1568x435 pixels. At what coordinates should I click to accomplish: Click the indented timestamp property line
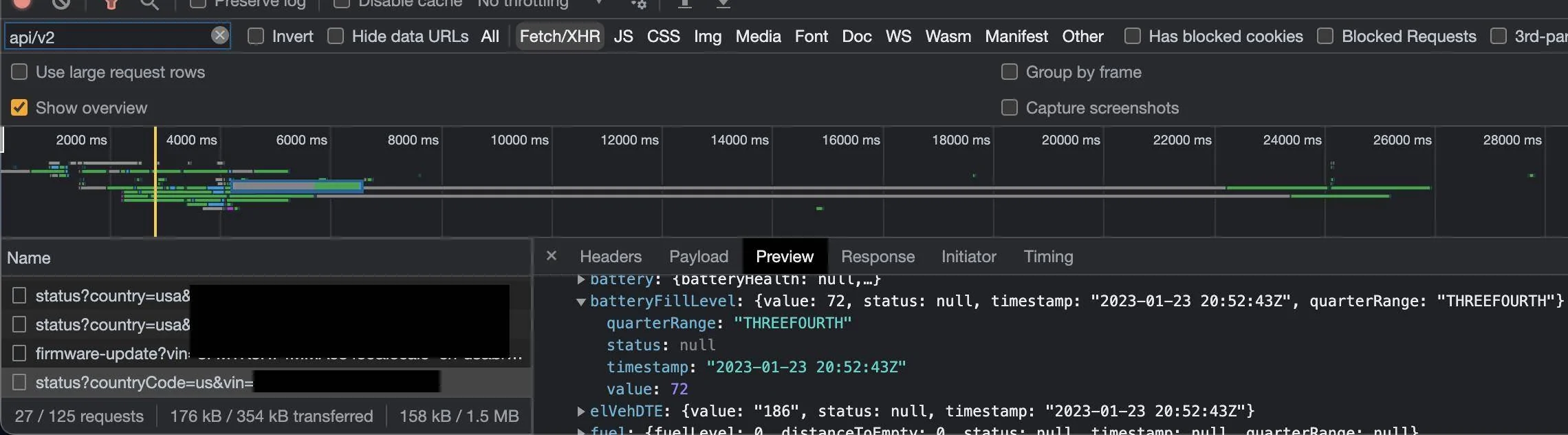756,368
